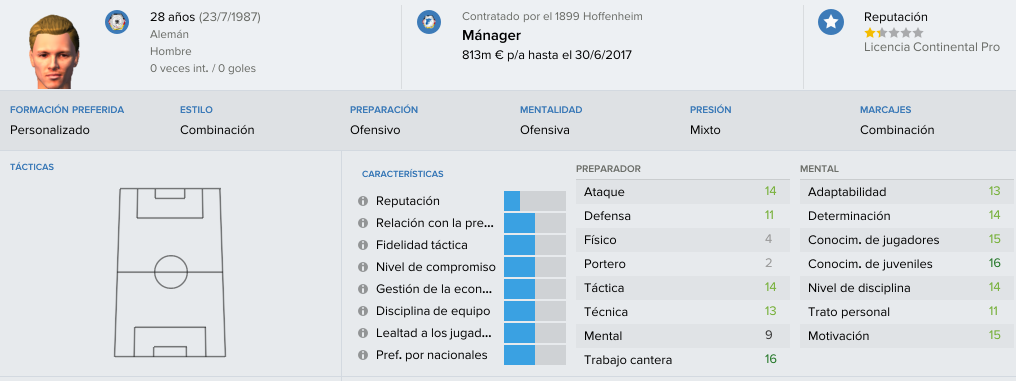Image resolution: width=1016 pixels, height=381 pixels.
Task: Click the Conocim. de juveniles row
Action: coord(906,264)
